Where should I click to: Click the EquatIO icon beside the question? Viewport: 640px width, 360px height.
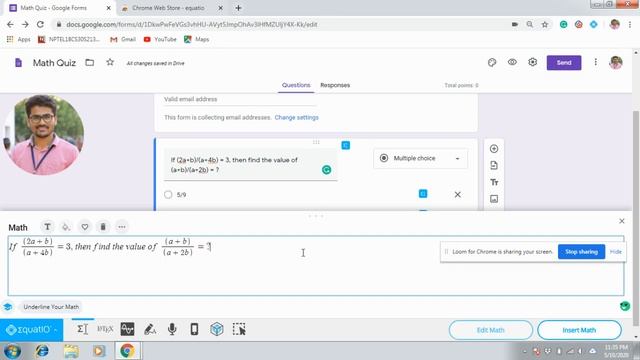(346, 145)
